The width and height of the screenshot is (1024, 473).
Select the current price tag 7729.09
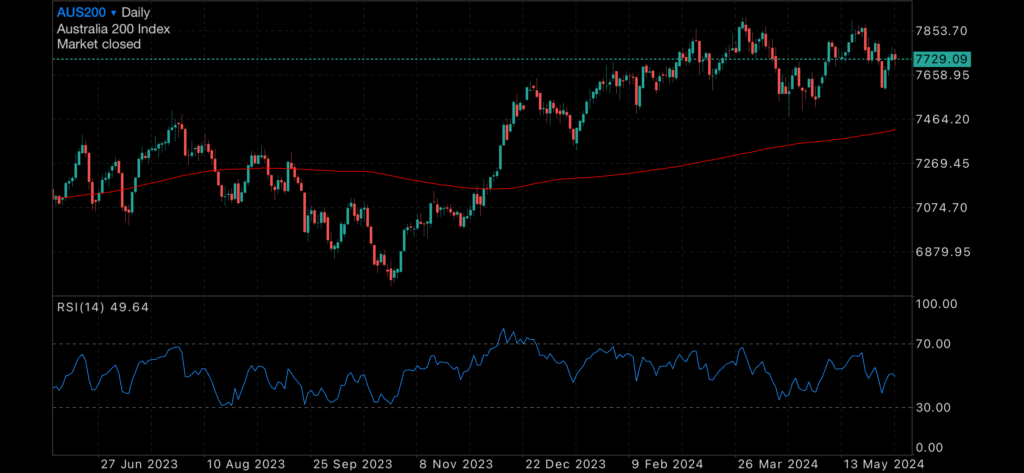coord(942,59)
